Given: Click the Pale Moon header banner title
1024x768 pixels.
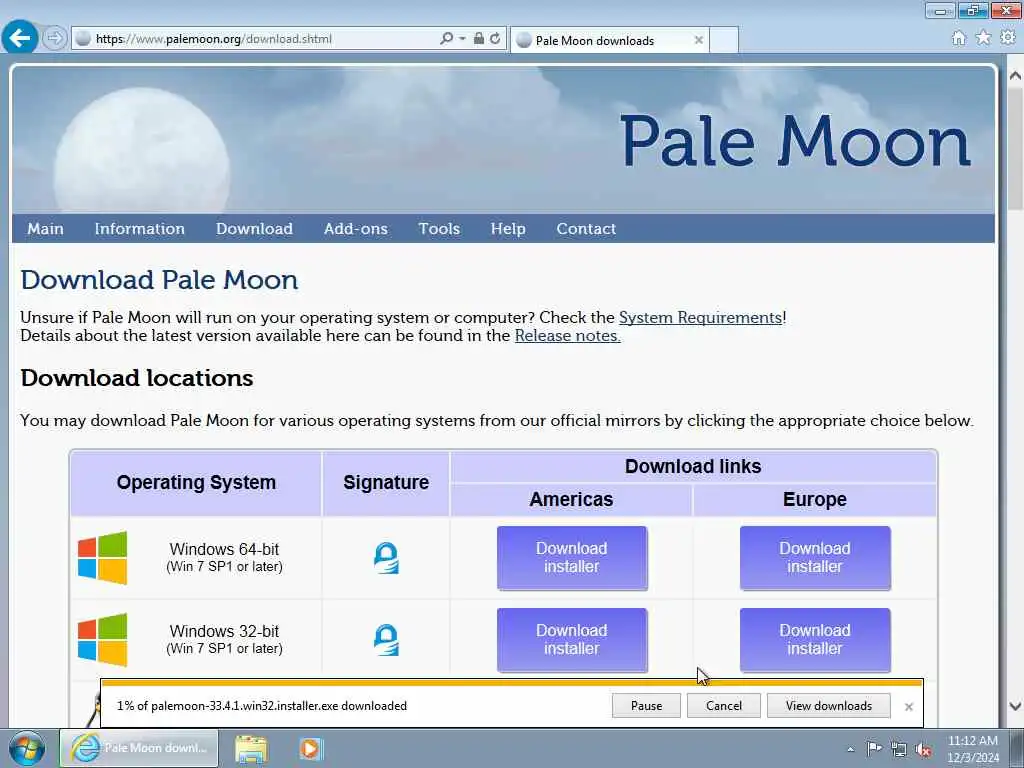Looking at the screenshot, I should click(795, 140).
